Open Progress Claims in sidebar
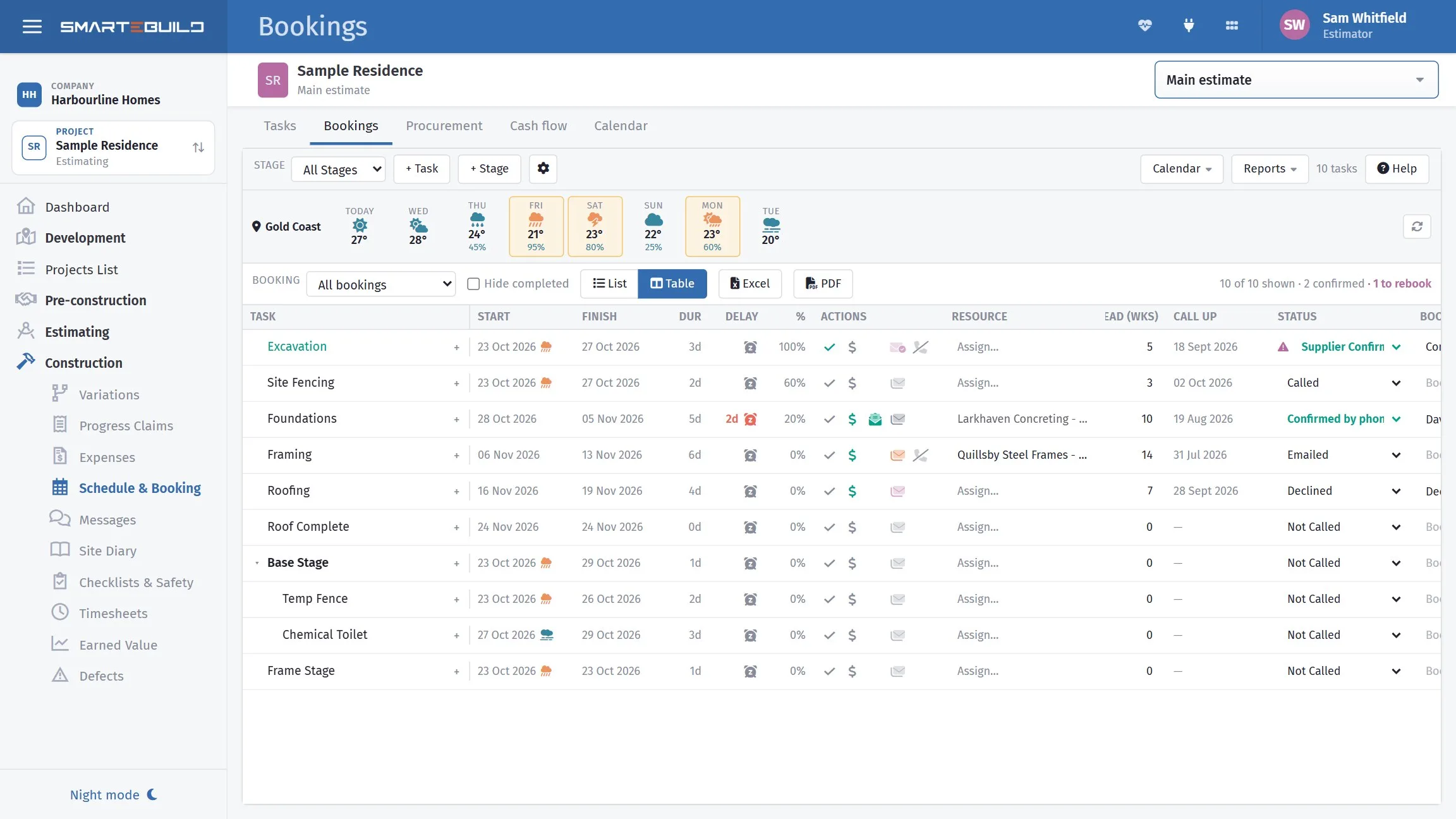This screenshot has width=1456, height=819. click(x=126, y=425)
